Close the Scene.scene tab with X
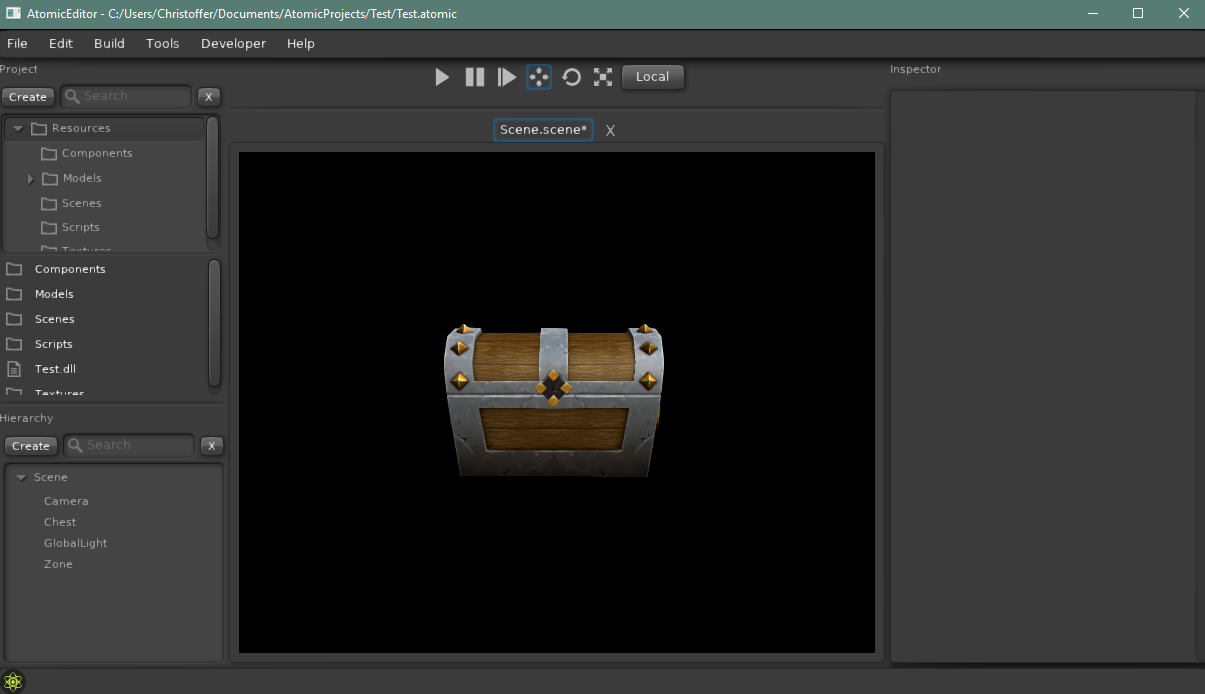The width and height of the screenshot is (1205, 694). coord(610,131)
